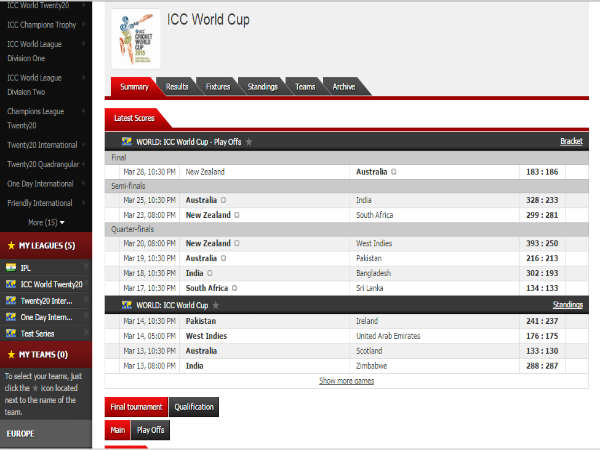
Task: Click the globe icon in Play Offs header
Action: [x=127, y=141]
